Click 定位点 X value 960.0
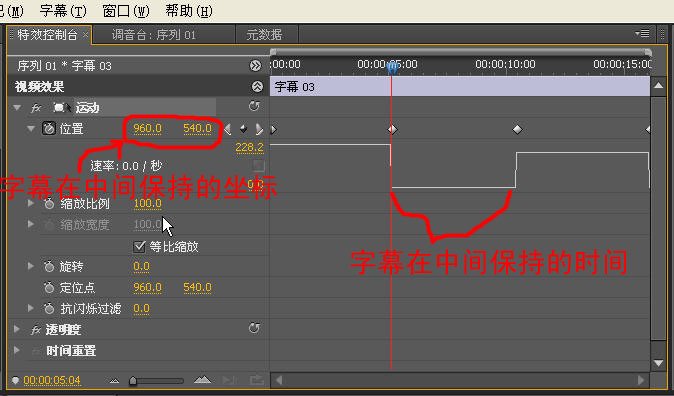Viewport: 674px width, 396px height. point(147,287)
